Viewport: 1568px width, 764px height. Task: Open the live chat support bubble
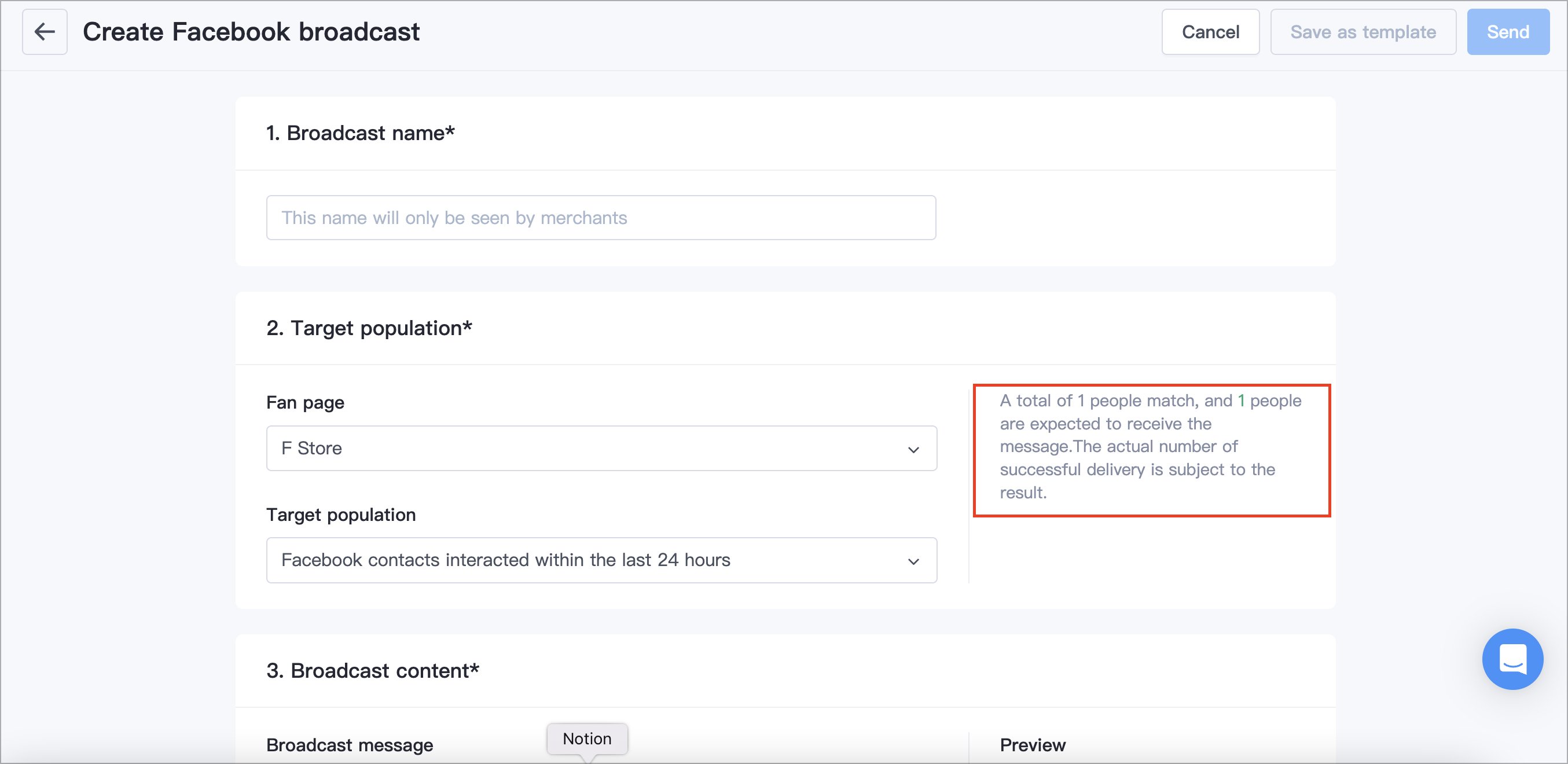pyautogui.click(x=1512, y=659)
